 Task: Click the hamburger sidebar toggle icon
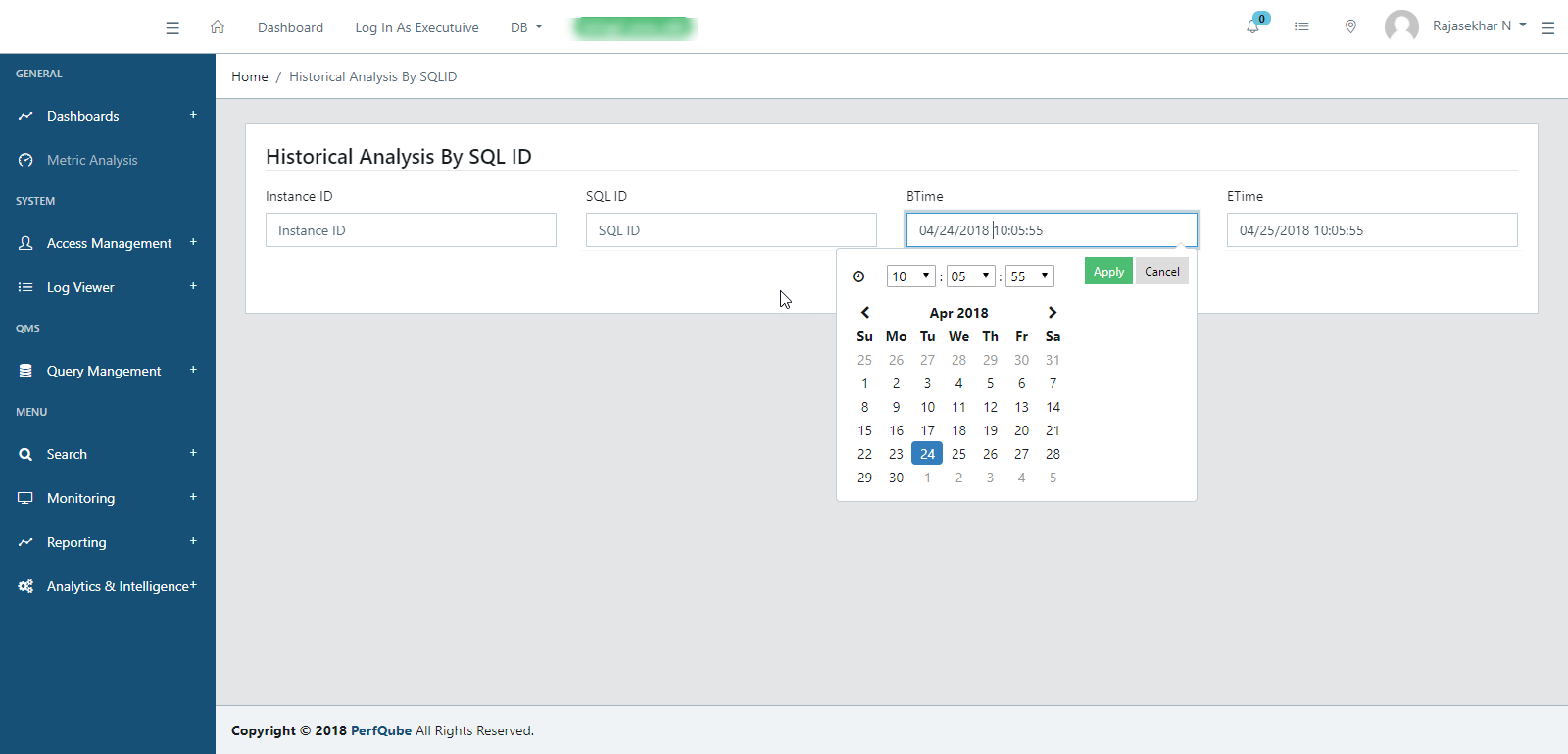(172, 28)
